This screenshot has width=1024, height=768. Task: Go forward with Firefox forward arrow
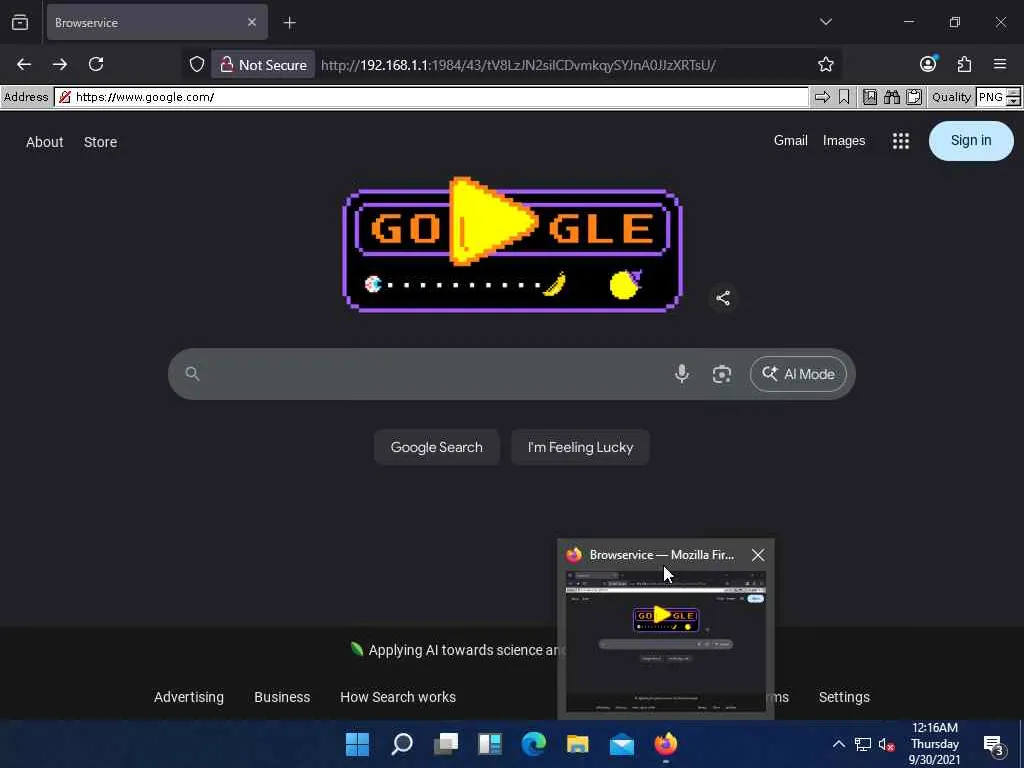tap(60, 64)
